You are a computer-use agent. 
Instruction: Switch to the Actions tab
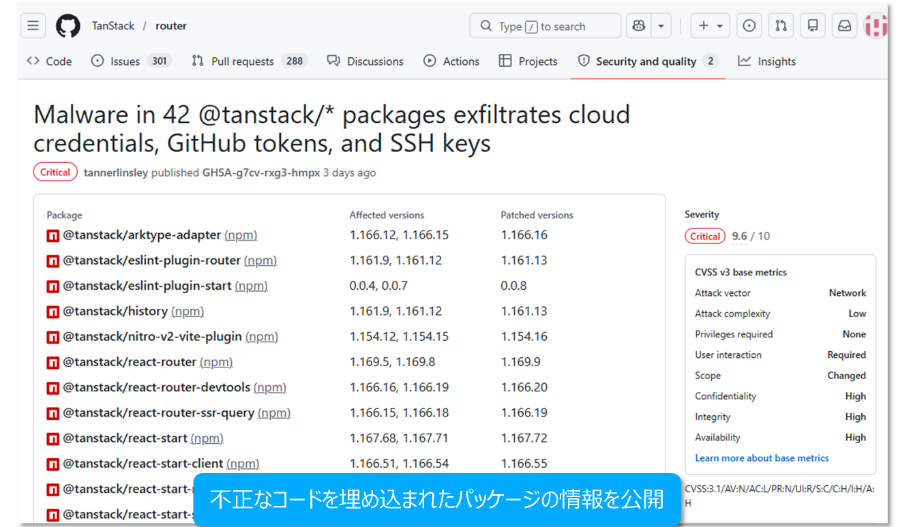451,61
